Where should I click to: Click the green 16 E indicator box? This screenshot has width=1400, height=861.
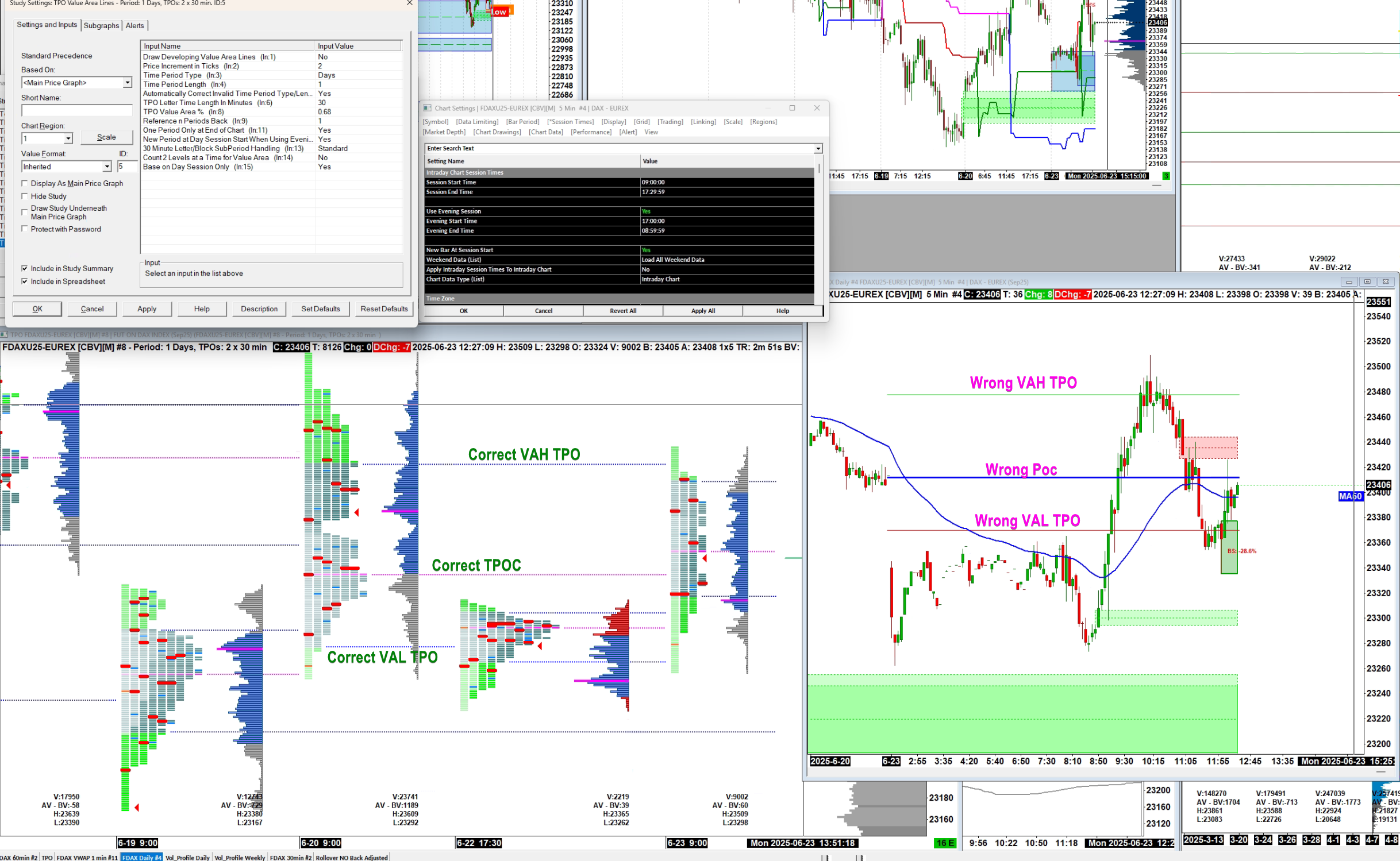pos(945,843)
